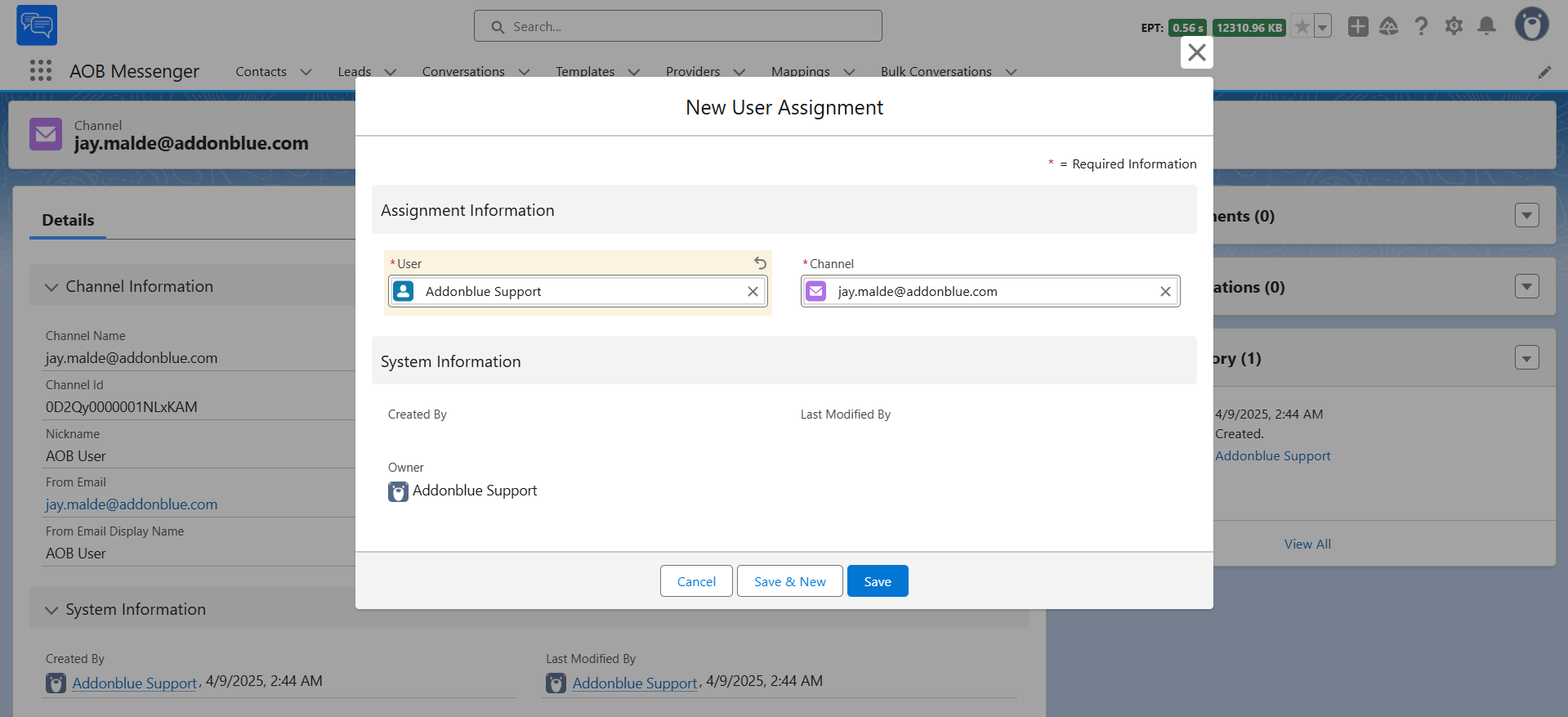This screenshot has height=717, width=1568.
Task: Open the Providers tab dropdown chevron
Action: click(739, 72)
